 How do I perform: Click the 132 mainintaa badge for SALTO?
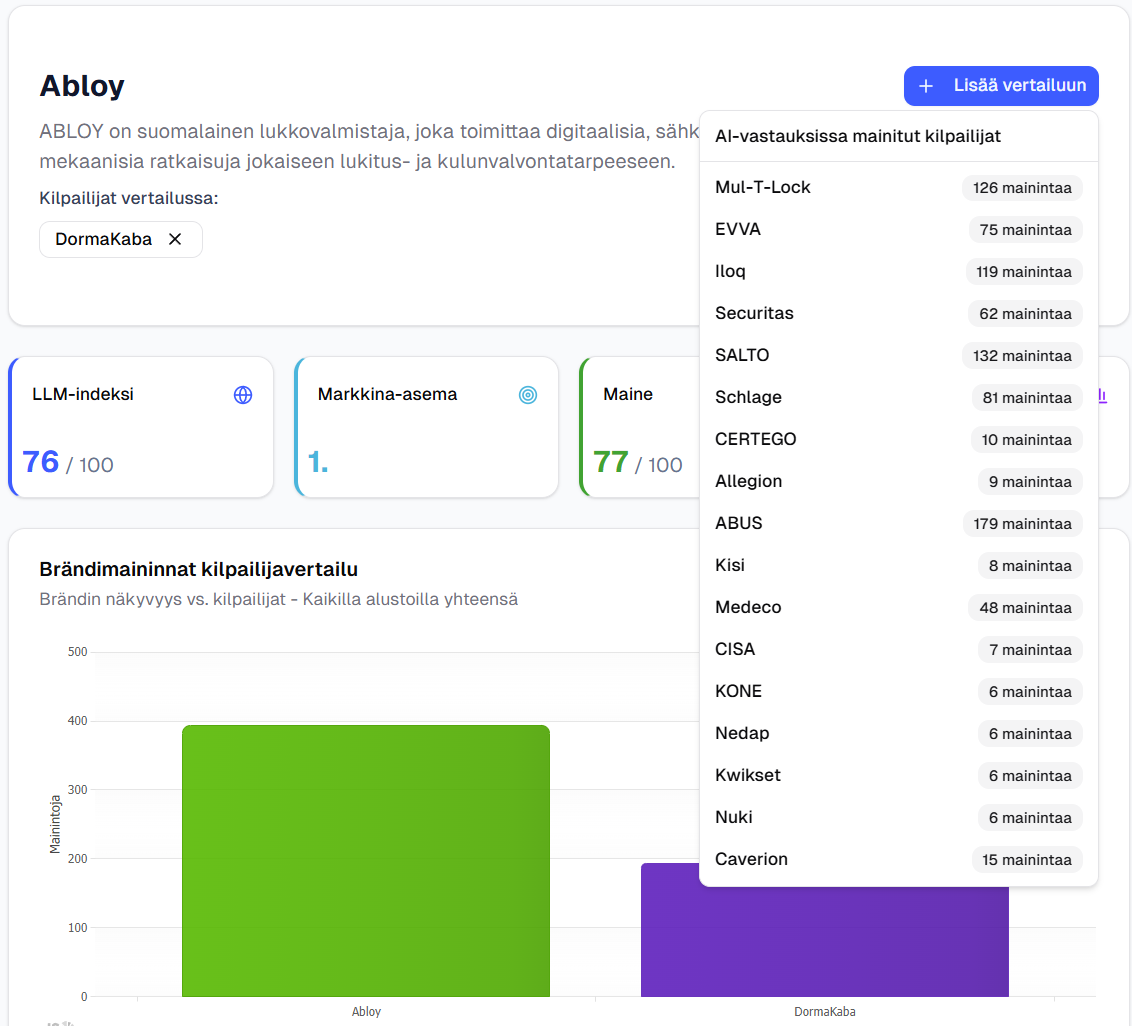[x=1022, y=356]
